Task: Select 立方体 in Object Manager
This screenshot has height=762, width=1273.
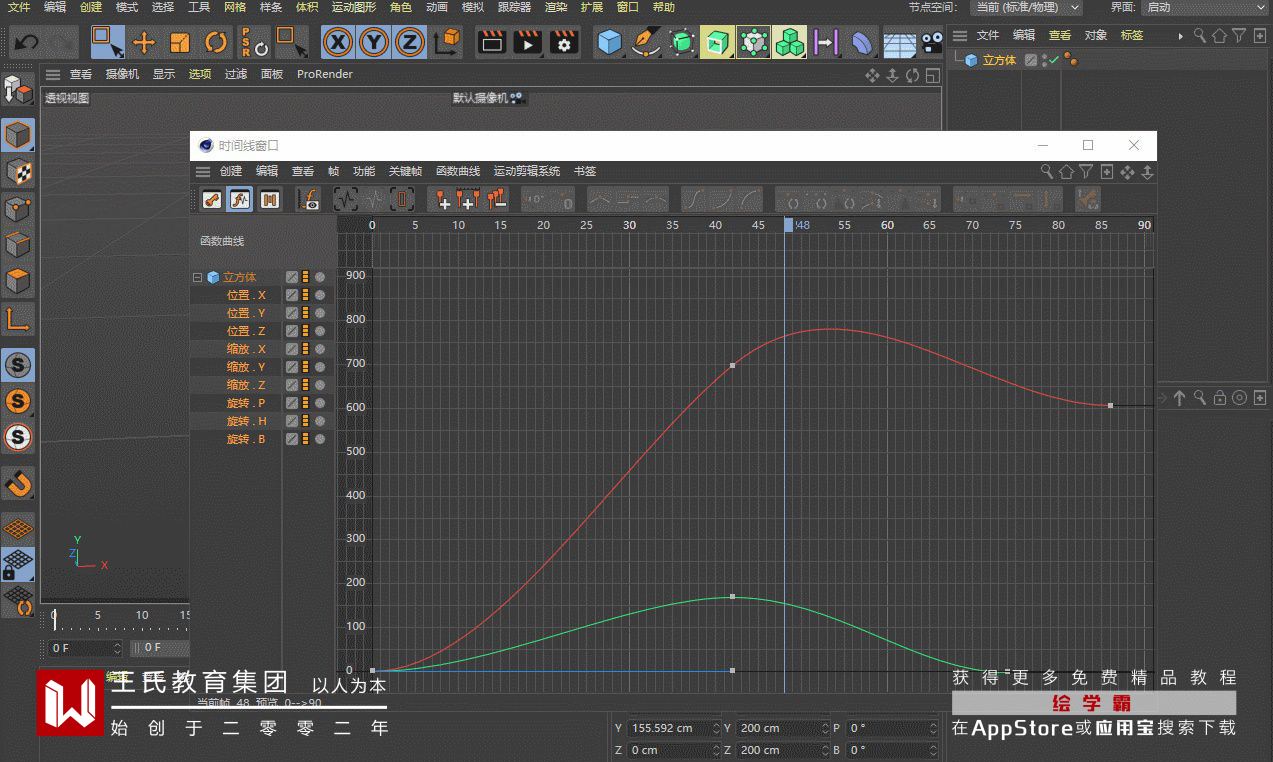Action: 999,60
